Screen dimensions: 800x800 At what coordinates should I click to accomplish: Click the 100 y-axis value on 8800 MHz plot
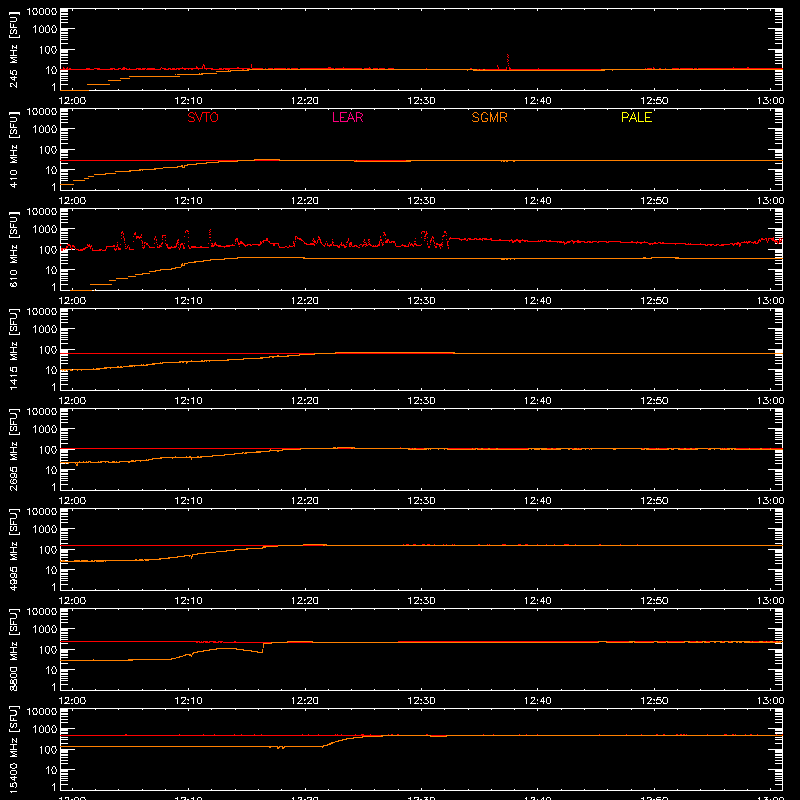tap(48, 650)
